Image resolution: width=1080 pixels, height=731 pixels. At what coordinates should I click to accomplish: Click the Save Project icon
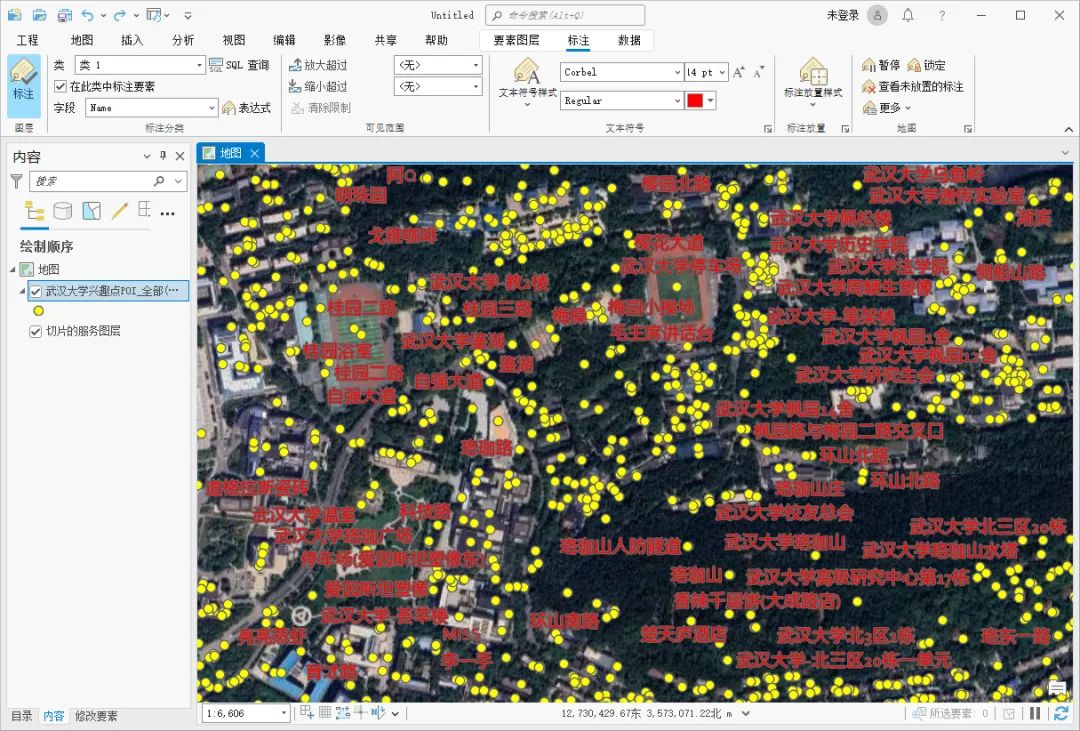(64, 15)
